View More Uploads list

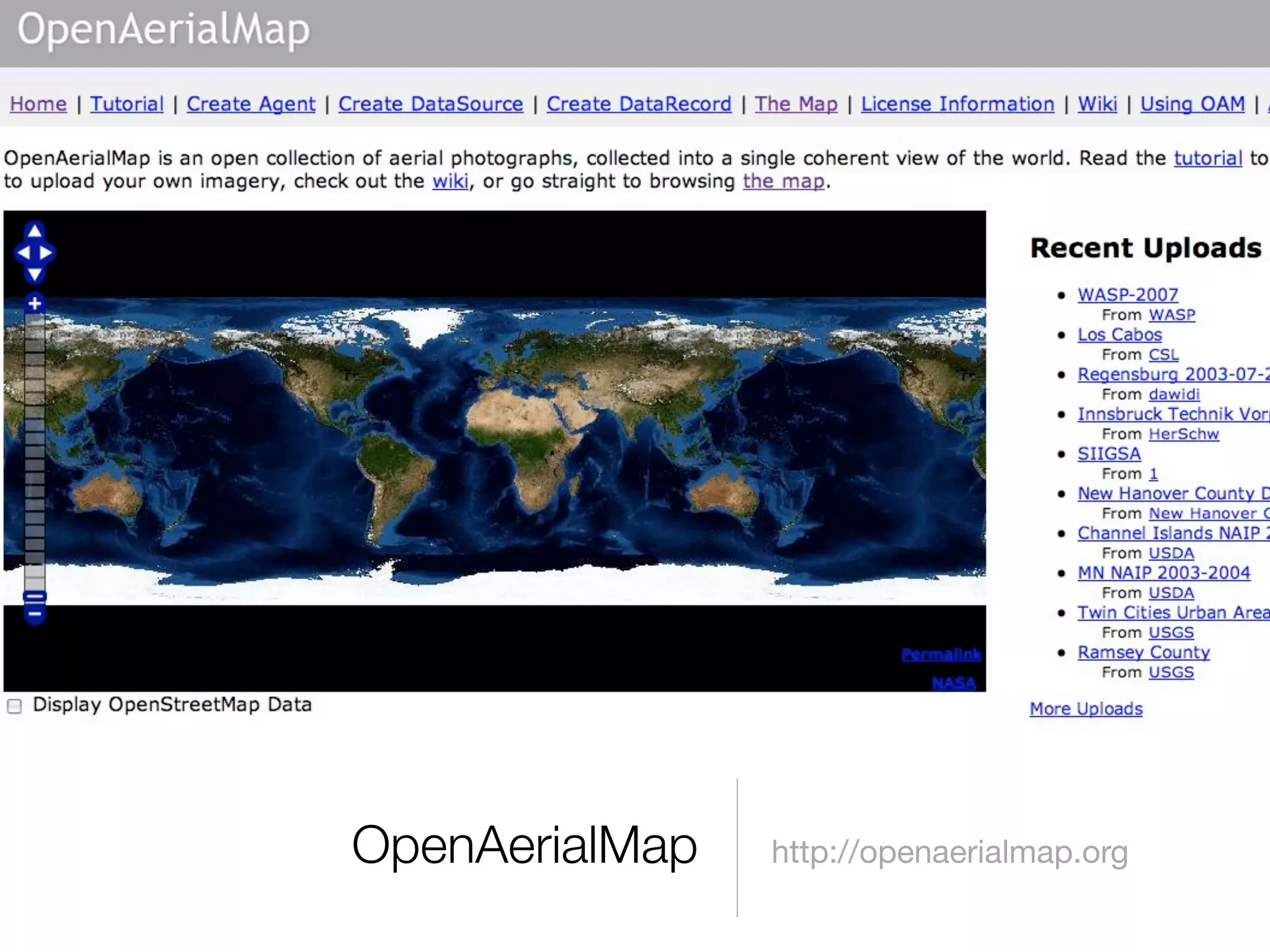tap(1086, 708)
